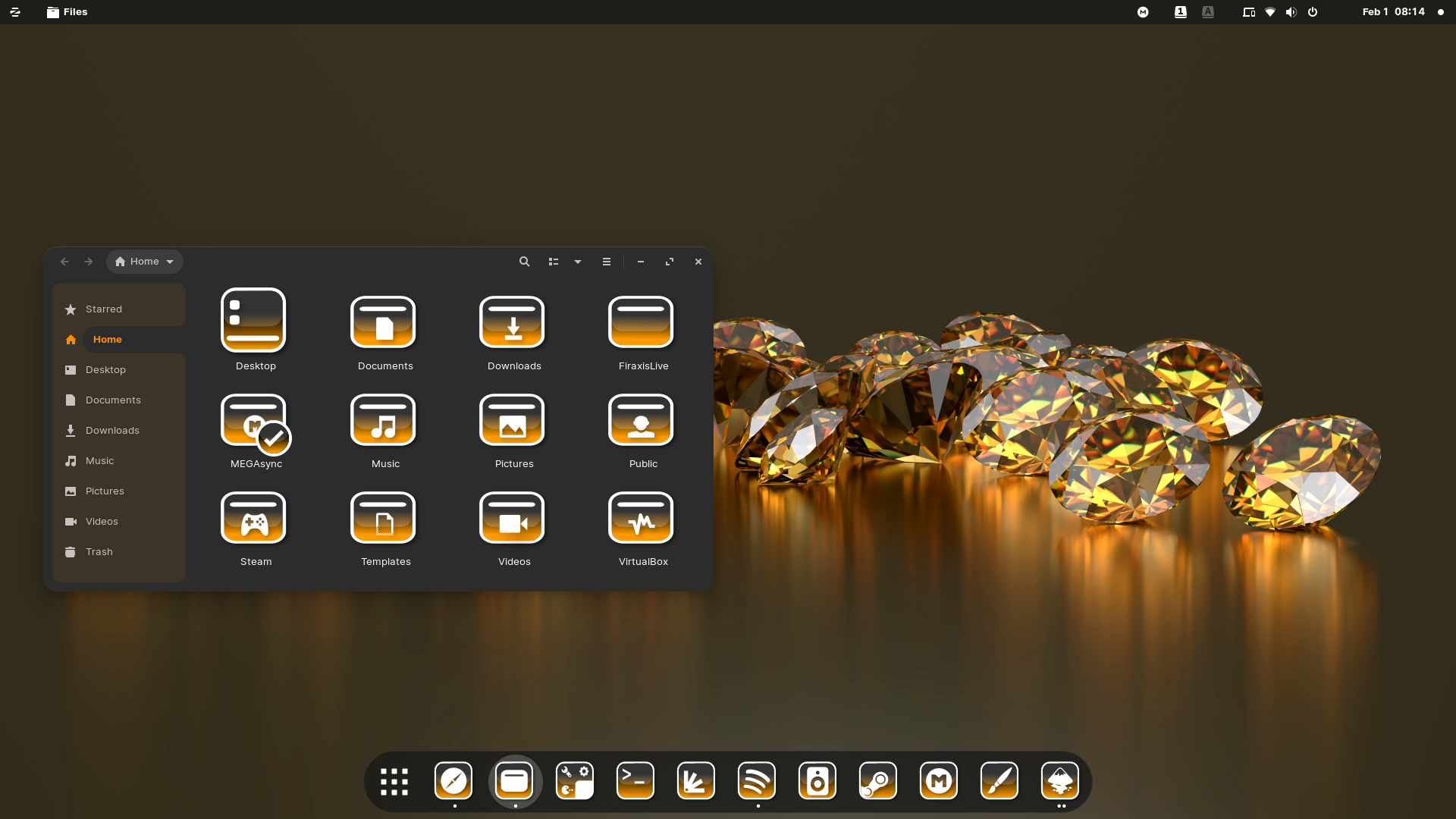Open the Public folder
The image size is (1456, 819).
point(641,420)
